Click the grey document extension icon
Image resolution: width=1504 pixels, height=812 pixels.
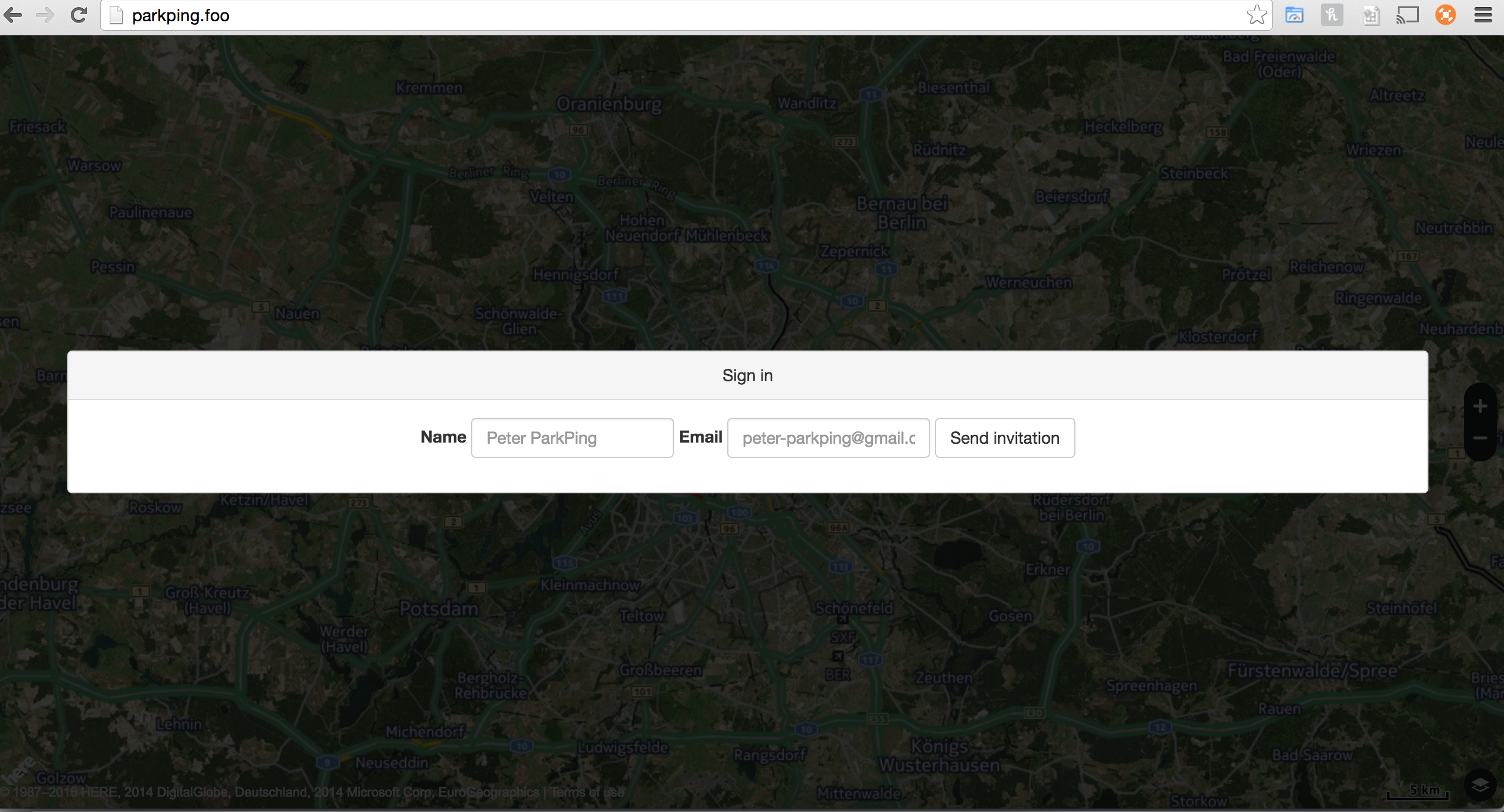[x=1370, y=15]
